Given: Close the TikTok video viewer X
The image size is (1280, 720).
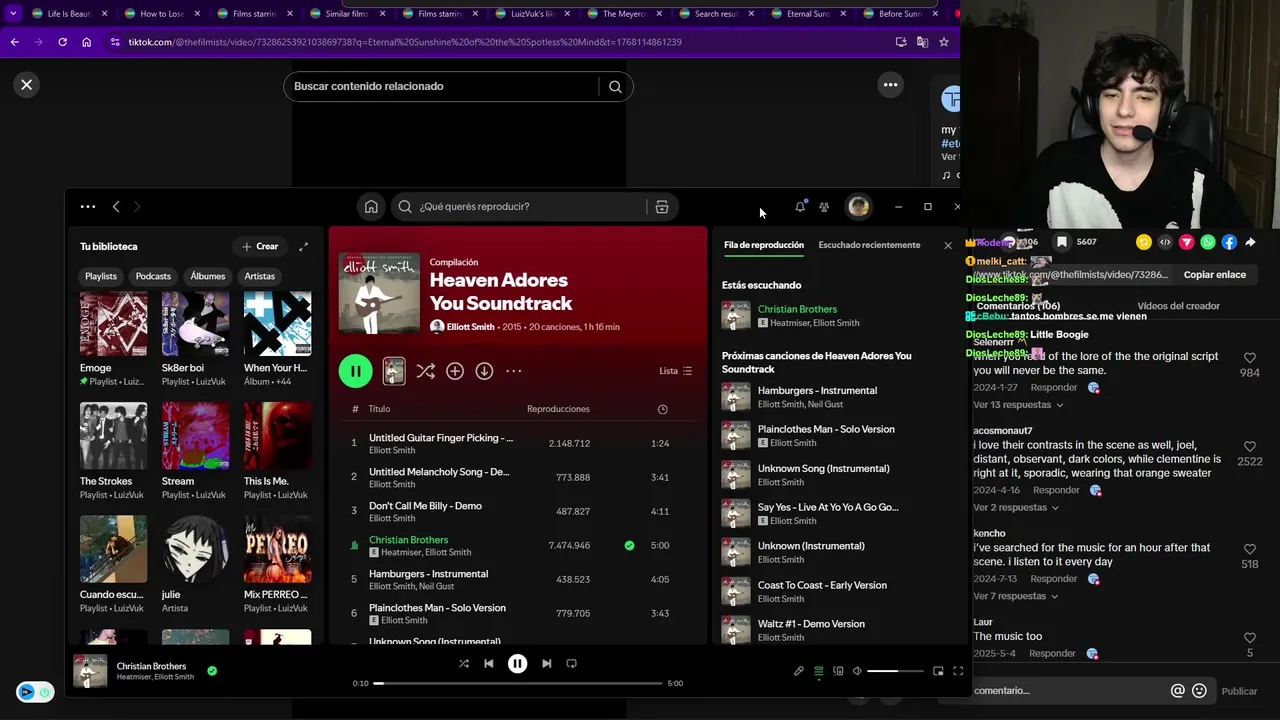Looking at the screenshot, I should [x=27, y=85].
